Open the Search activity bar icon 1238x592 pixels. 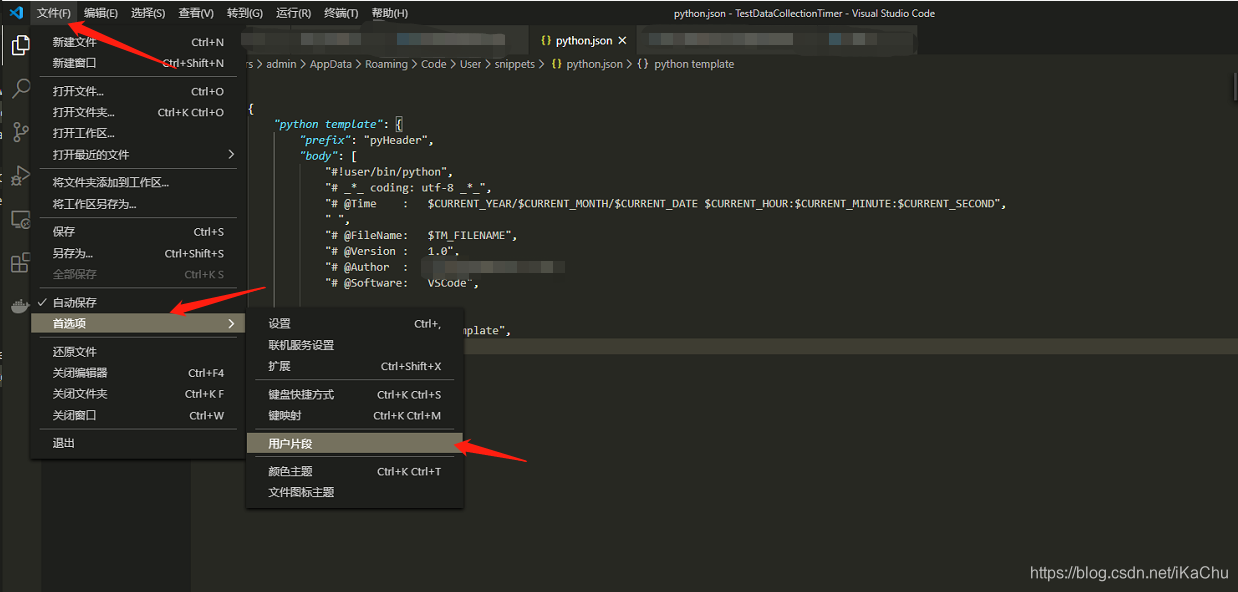(20, 88)
